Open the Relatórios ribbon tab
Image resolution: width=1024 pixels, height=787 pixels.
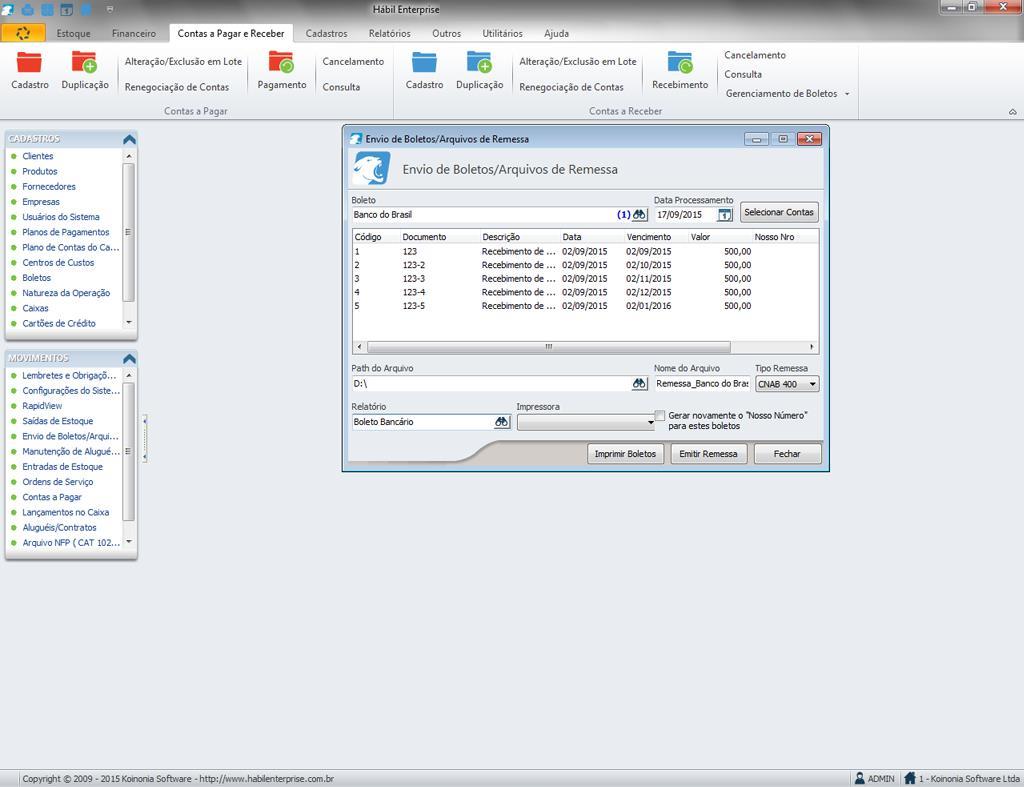click(389, 33)
